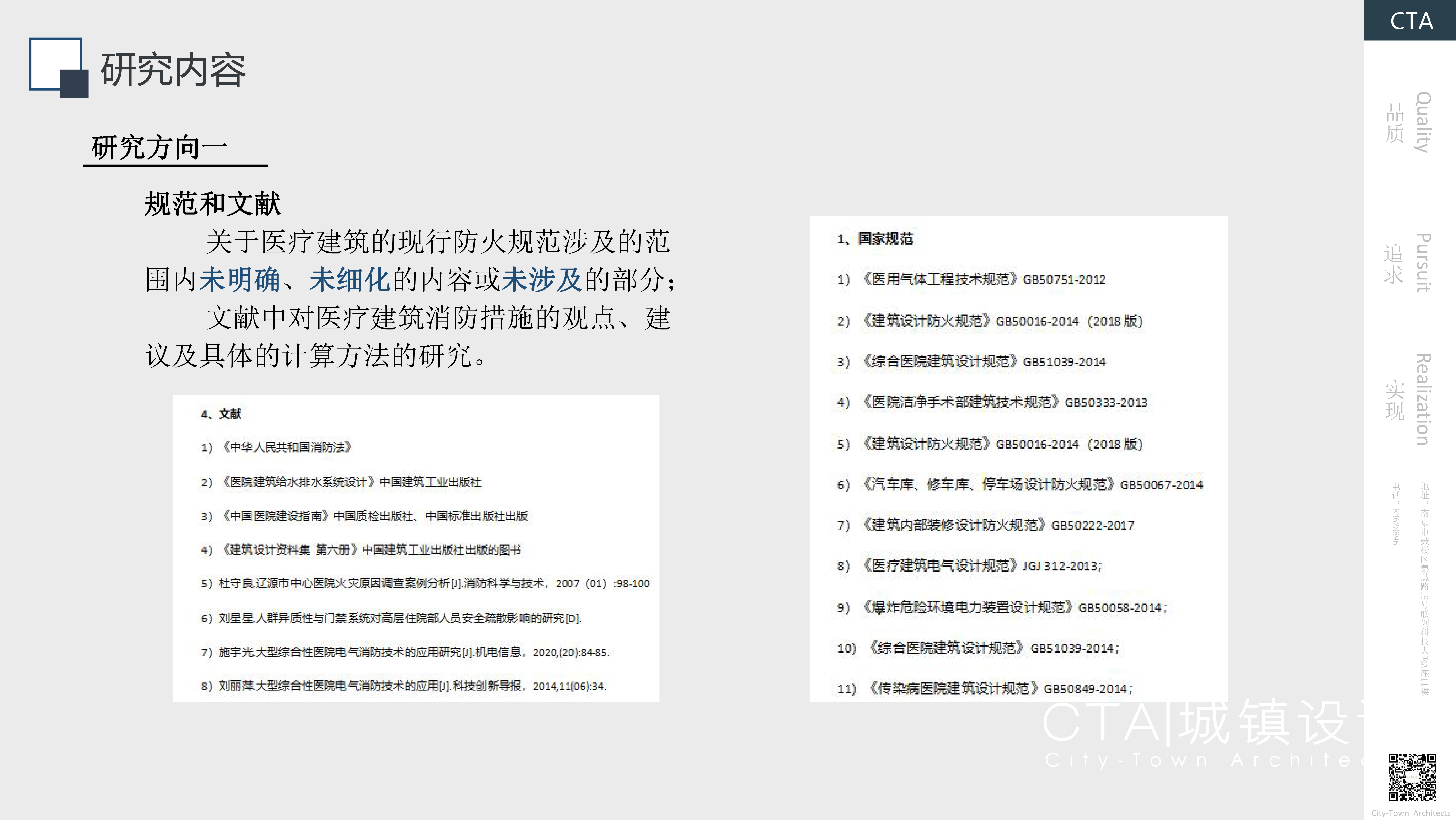Viewport: 1456px width, 820px height.
Task: Click item 5) 《建筑设计防火规范》GB50016-2014
Action: click(990, 444)
